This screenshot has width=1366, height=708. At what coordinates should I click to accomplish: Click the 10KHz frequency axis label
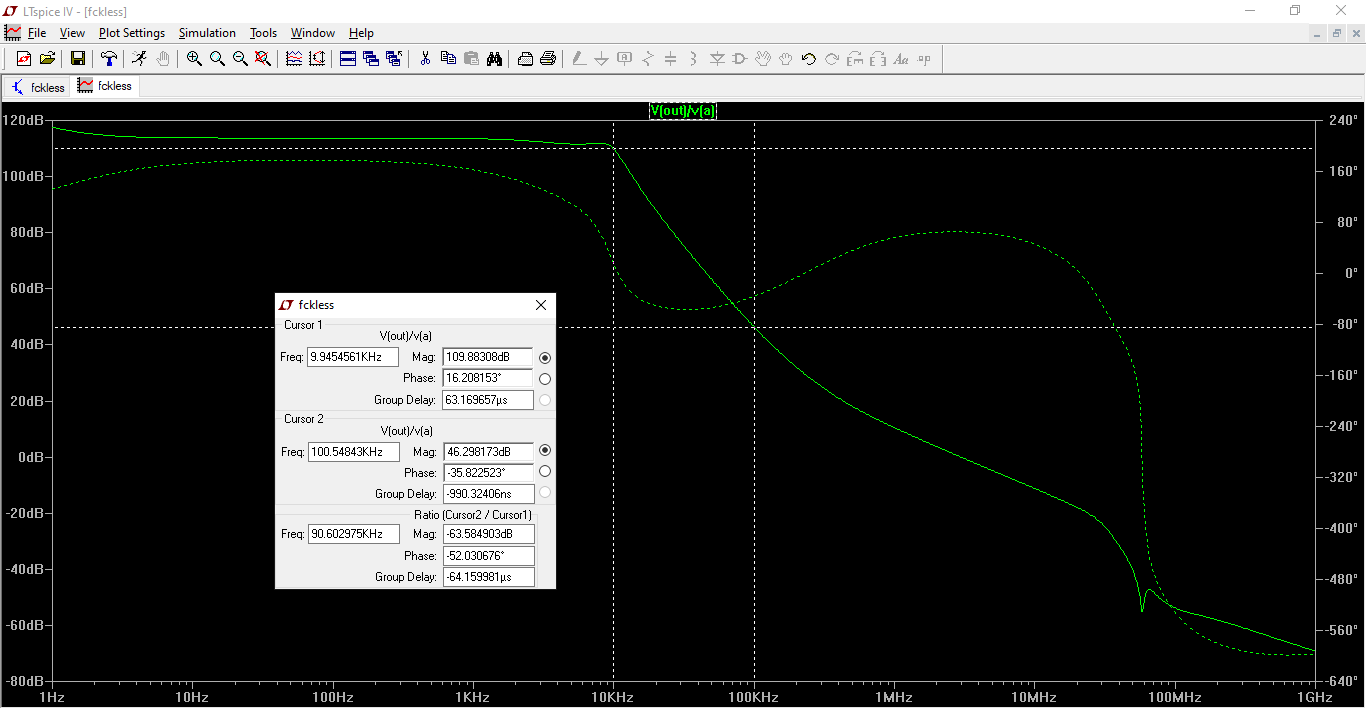pos(612,696)
